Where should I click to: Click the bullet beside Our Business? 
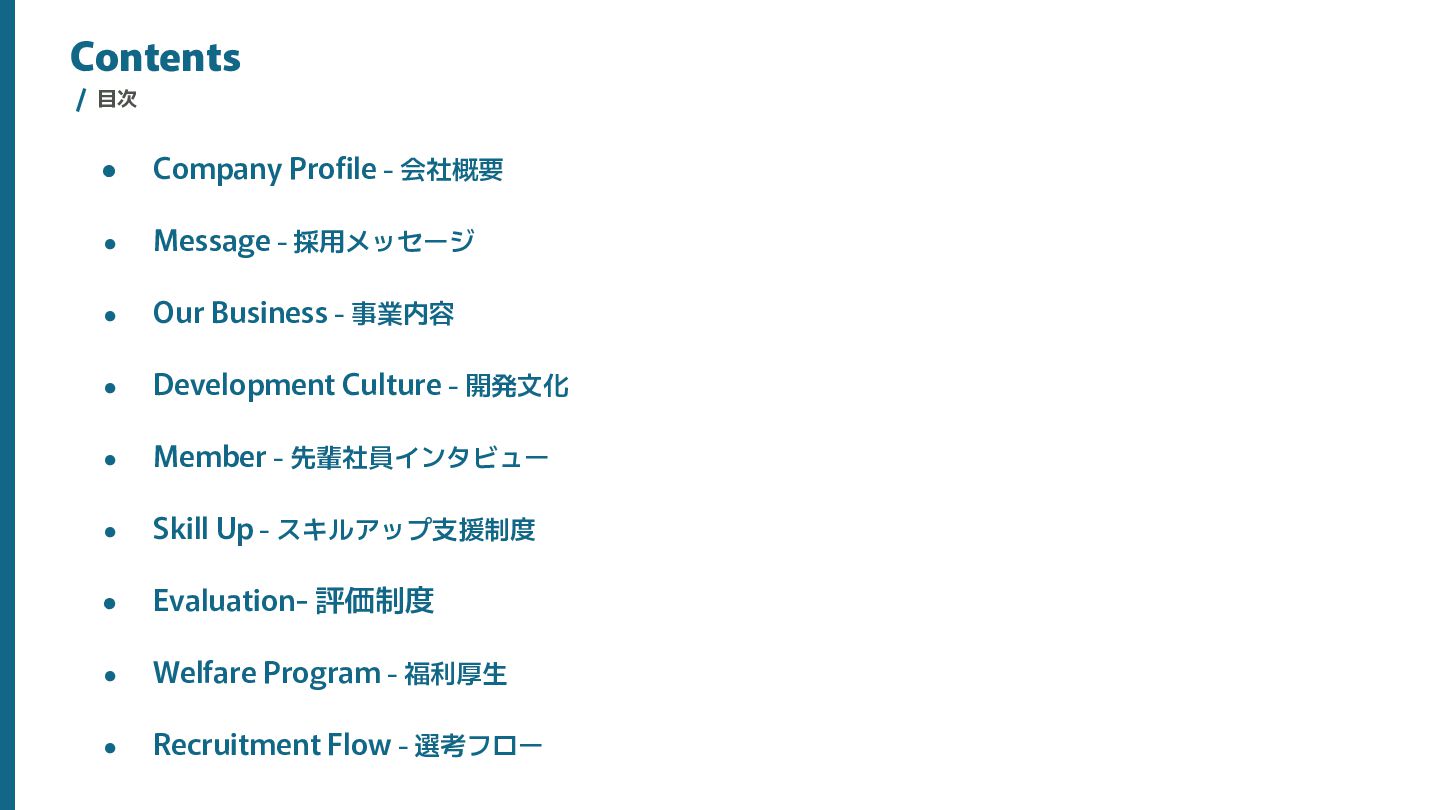tap(110, 315)
